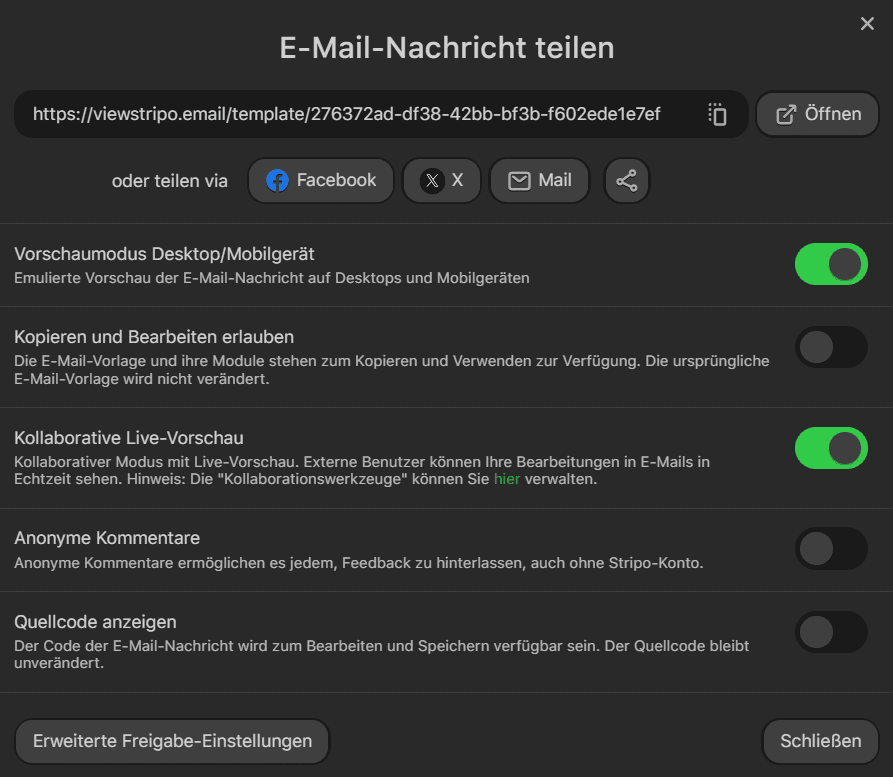Image resolution: width=893 pixels, height=777 pixels.
Task: Turn off Kollaborative Live-Vorschau
Action: pos(831,449)
